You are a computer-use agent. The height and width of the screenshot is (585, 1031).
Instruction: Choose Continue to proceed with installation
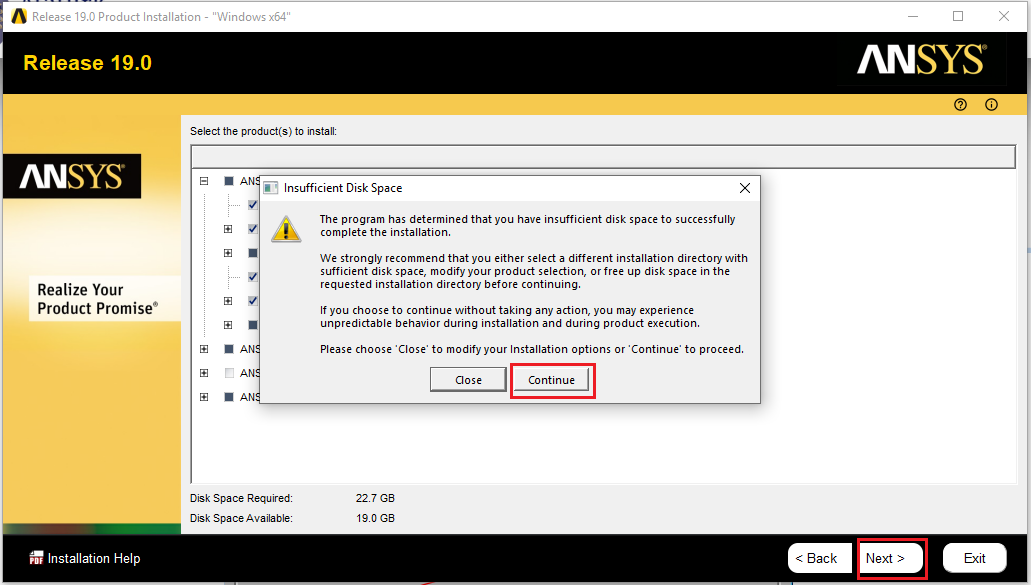click(551, 380)
